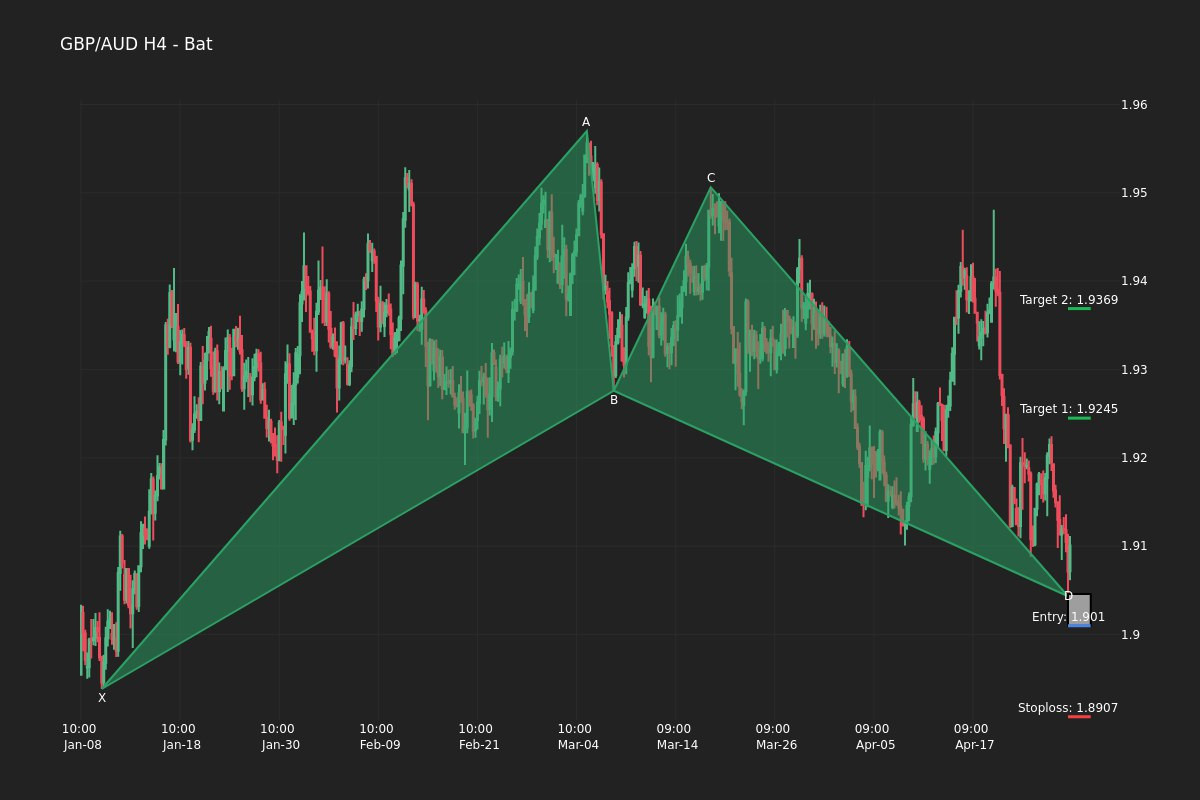Click the Stoploss: 1.8907 label
Viewport: 1200px width, 800px height.
click(x=1068, y=708)
